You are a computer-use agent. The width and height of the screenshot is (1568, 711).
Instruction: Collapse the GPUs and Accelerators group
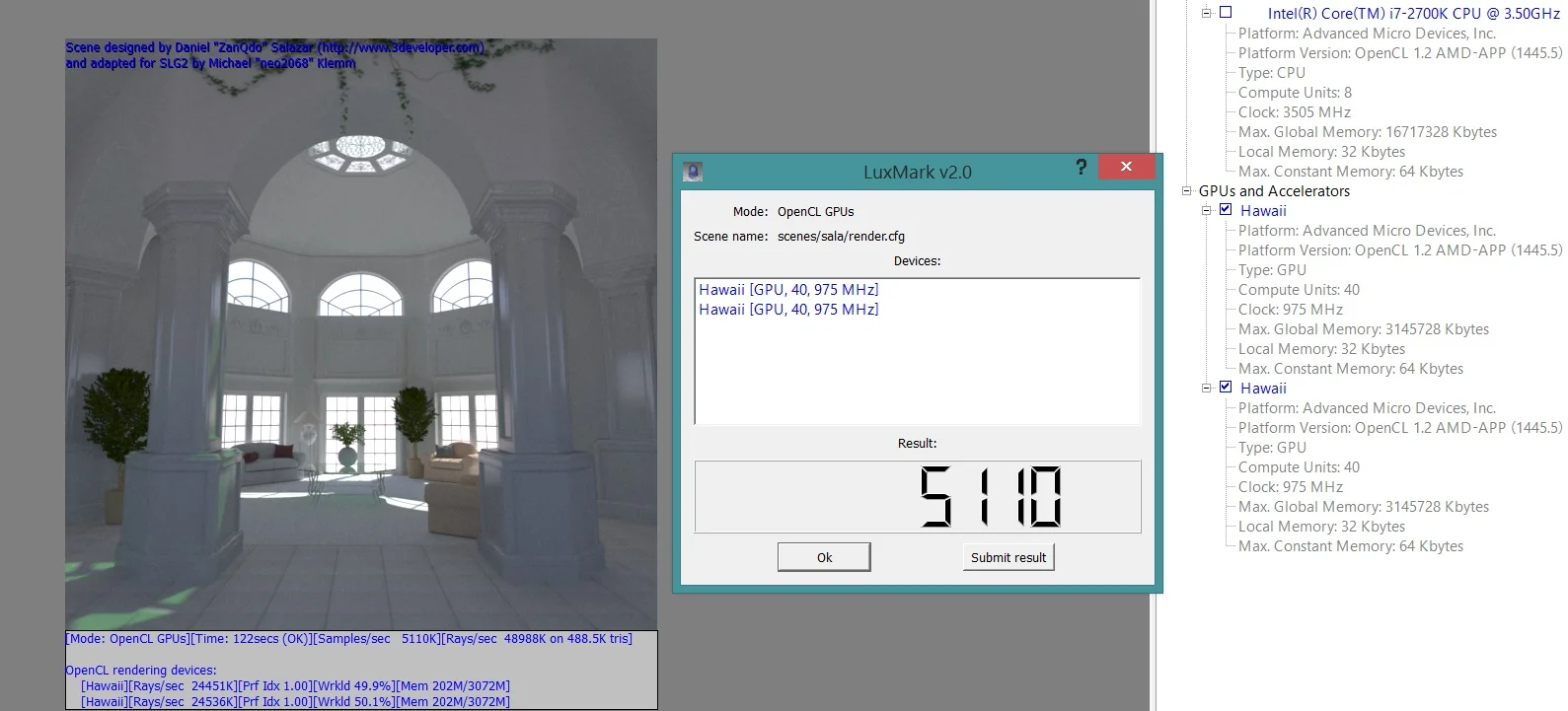1187,190
